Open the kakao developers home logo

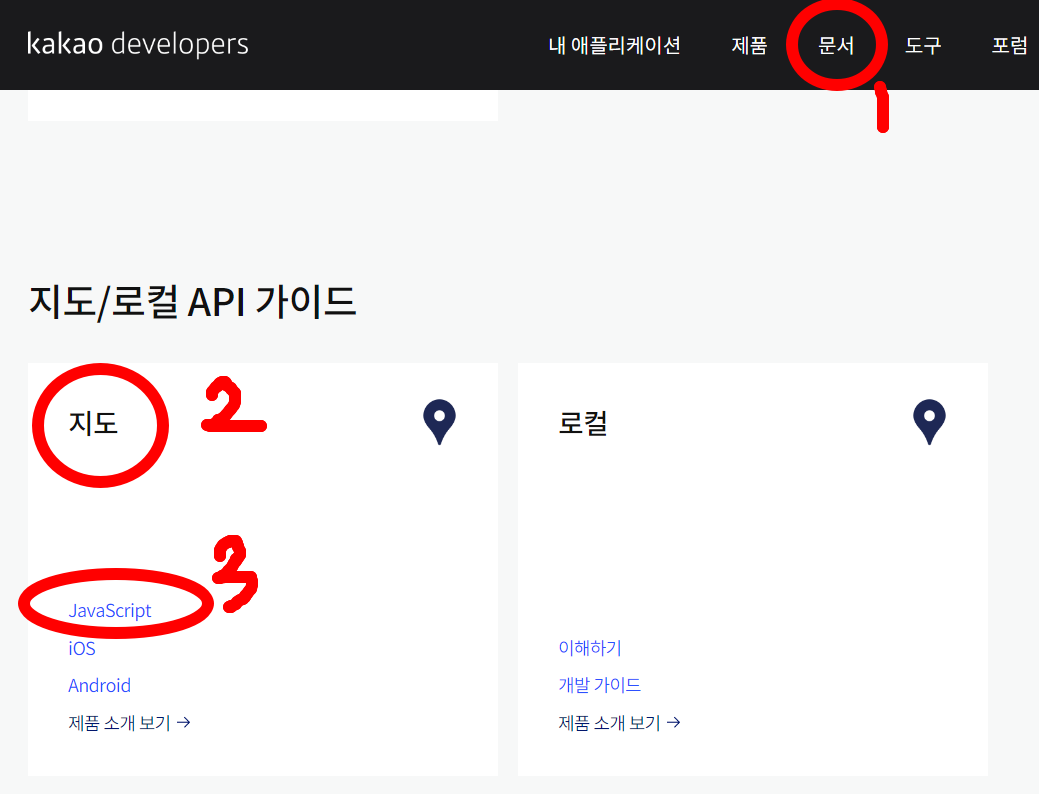coord(138,44)
